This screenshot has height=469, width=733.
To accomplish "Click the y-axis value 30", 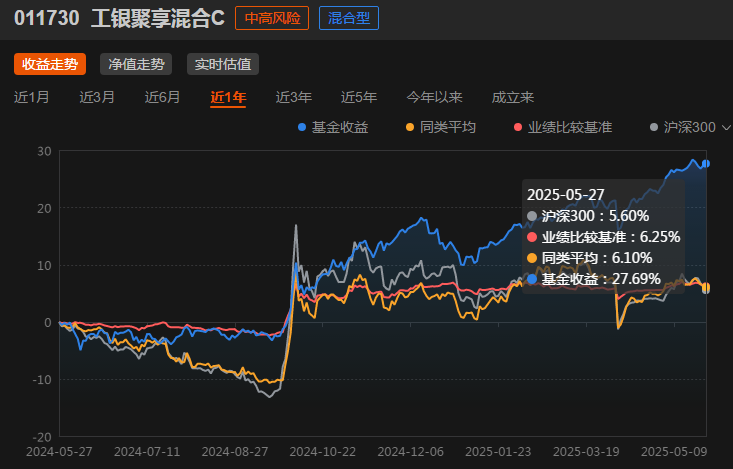I will [44, 152].
